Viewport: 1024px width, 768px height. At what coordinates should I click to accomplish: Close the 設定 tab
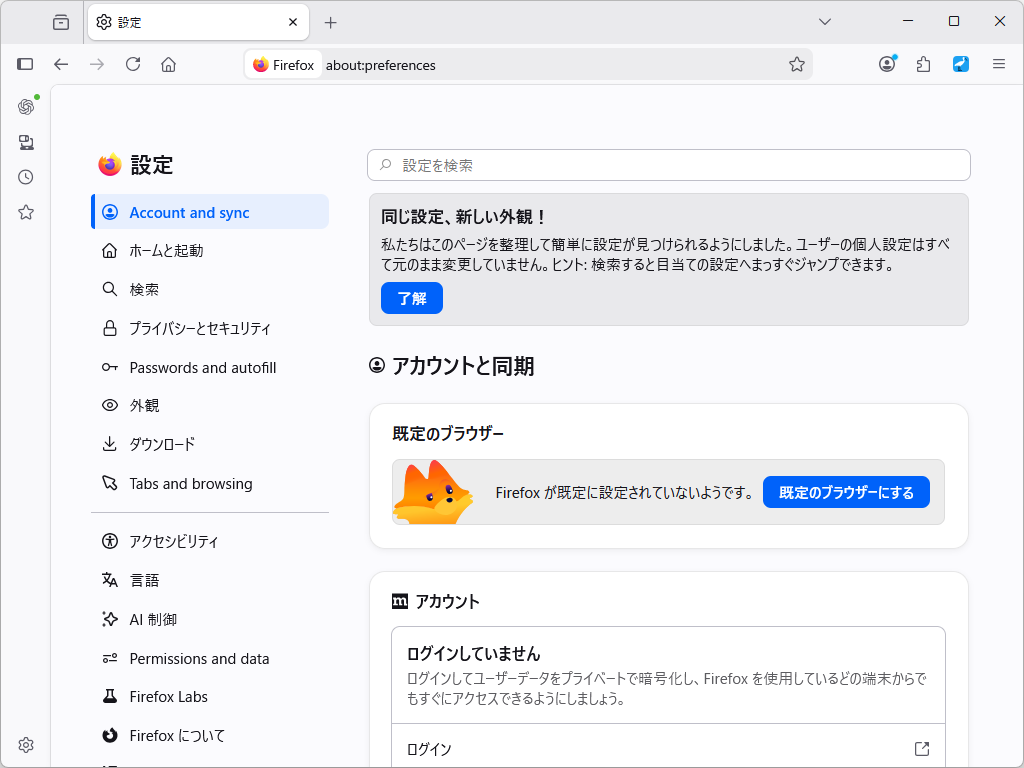[x=293, y=22]
